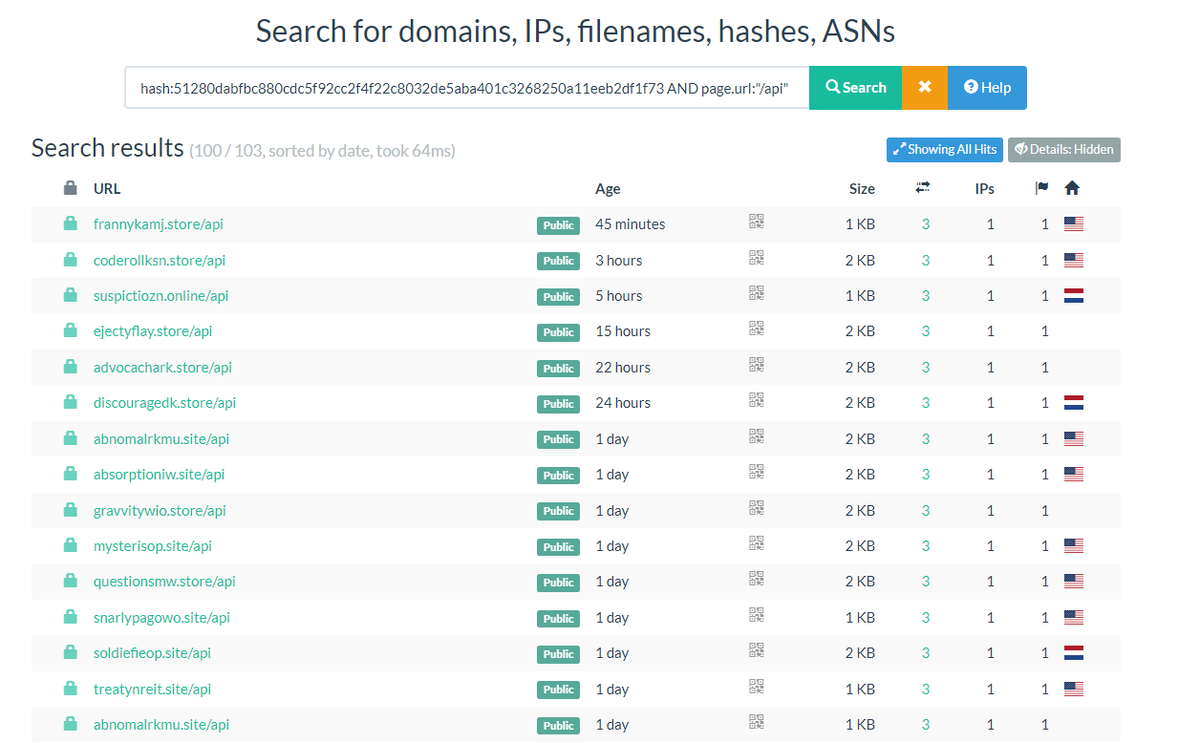Screen dimensions: 1200x743
Task: Click Public badge in the frannykamj.store row
Action: click(x=558, y=225)
